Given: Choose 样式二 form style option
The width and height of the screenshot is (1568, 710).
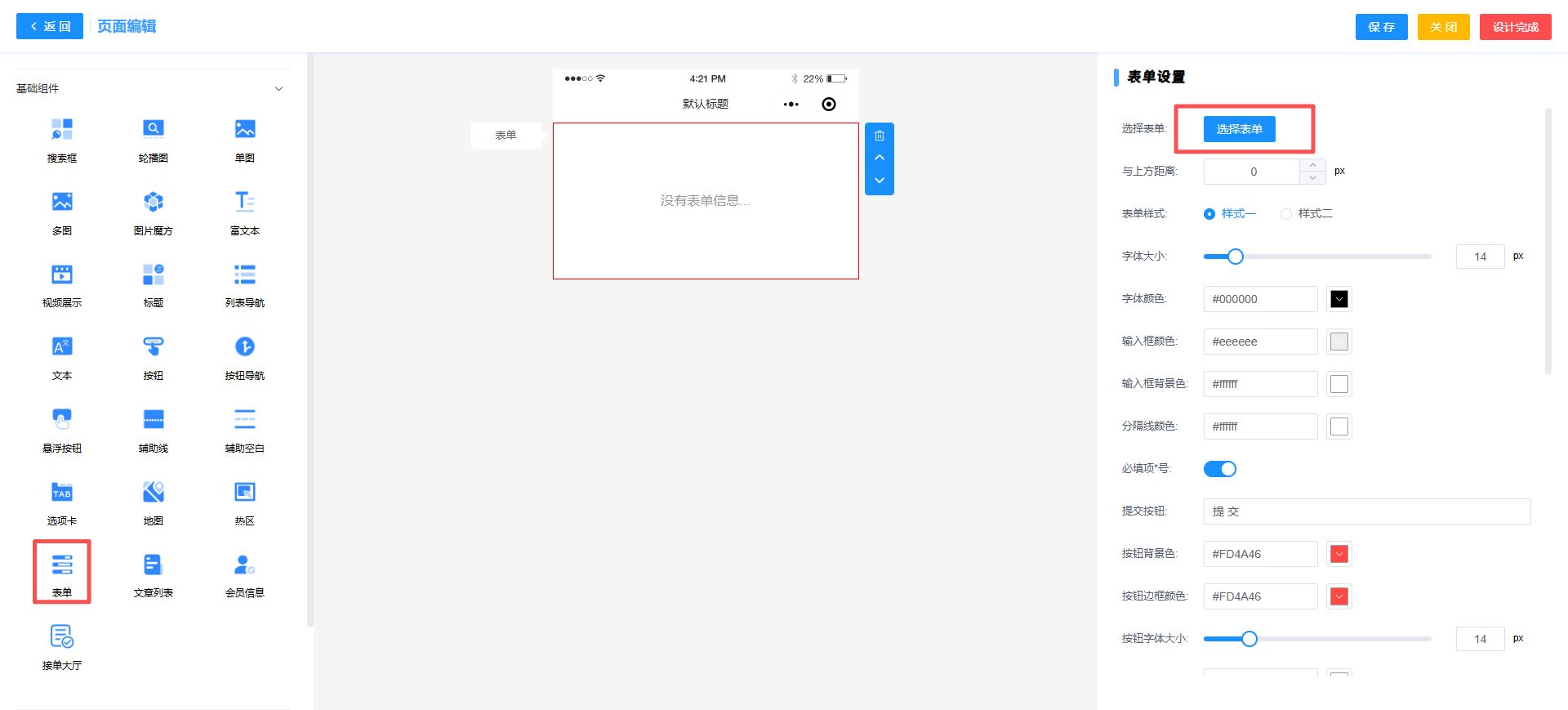Looking at the screenshot, I should point(1286,214).
